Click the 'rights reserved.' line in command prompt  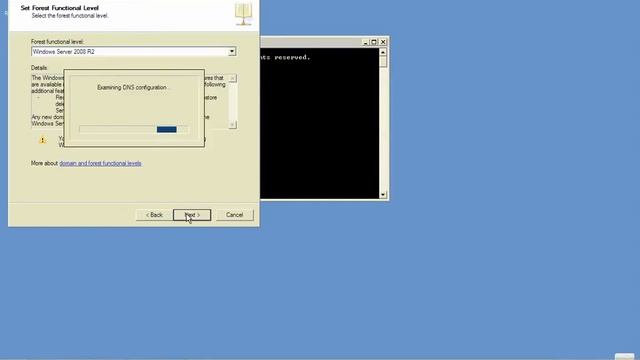(286, 58)
